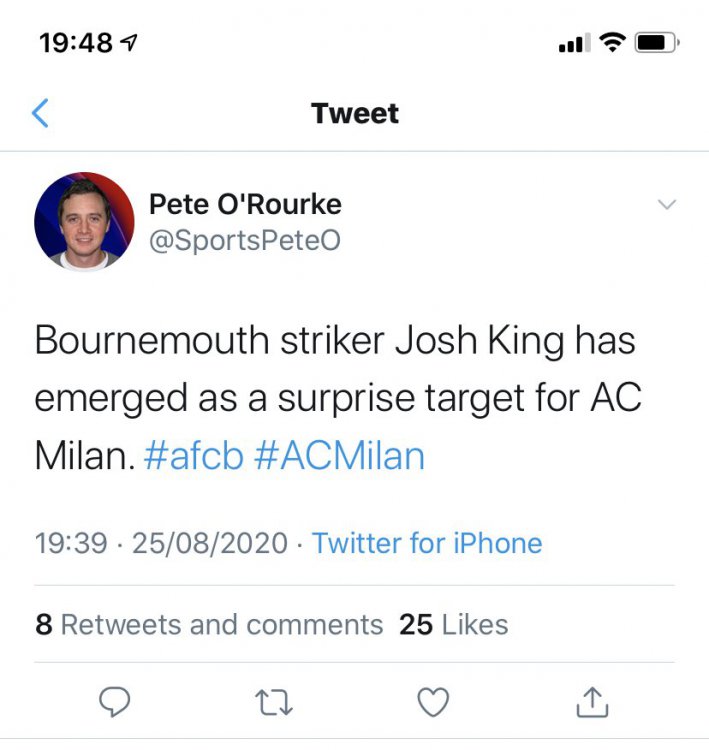Tap the Pete O'Rourke display name
Image resolution: width=709 pixels, height=750 pixels.
245,204
